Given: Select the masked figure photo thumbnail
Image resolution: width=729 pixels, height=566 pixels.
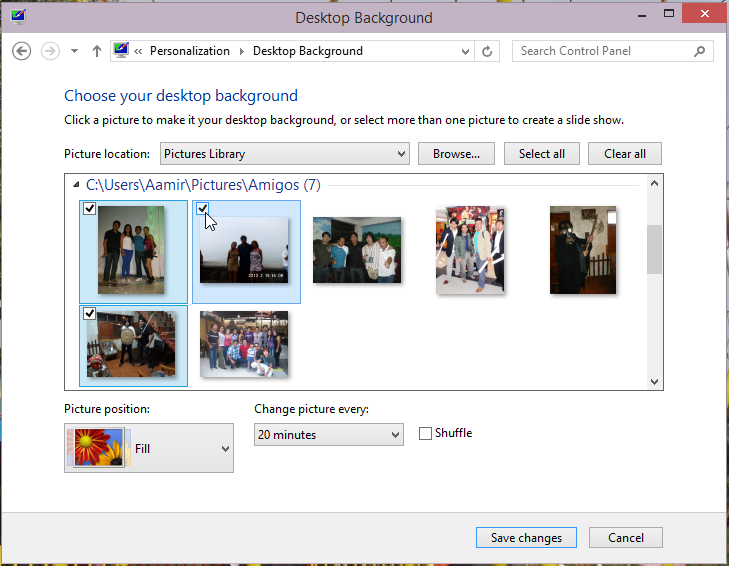Looking at the screenshot, I should tap(583, 250).
